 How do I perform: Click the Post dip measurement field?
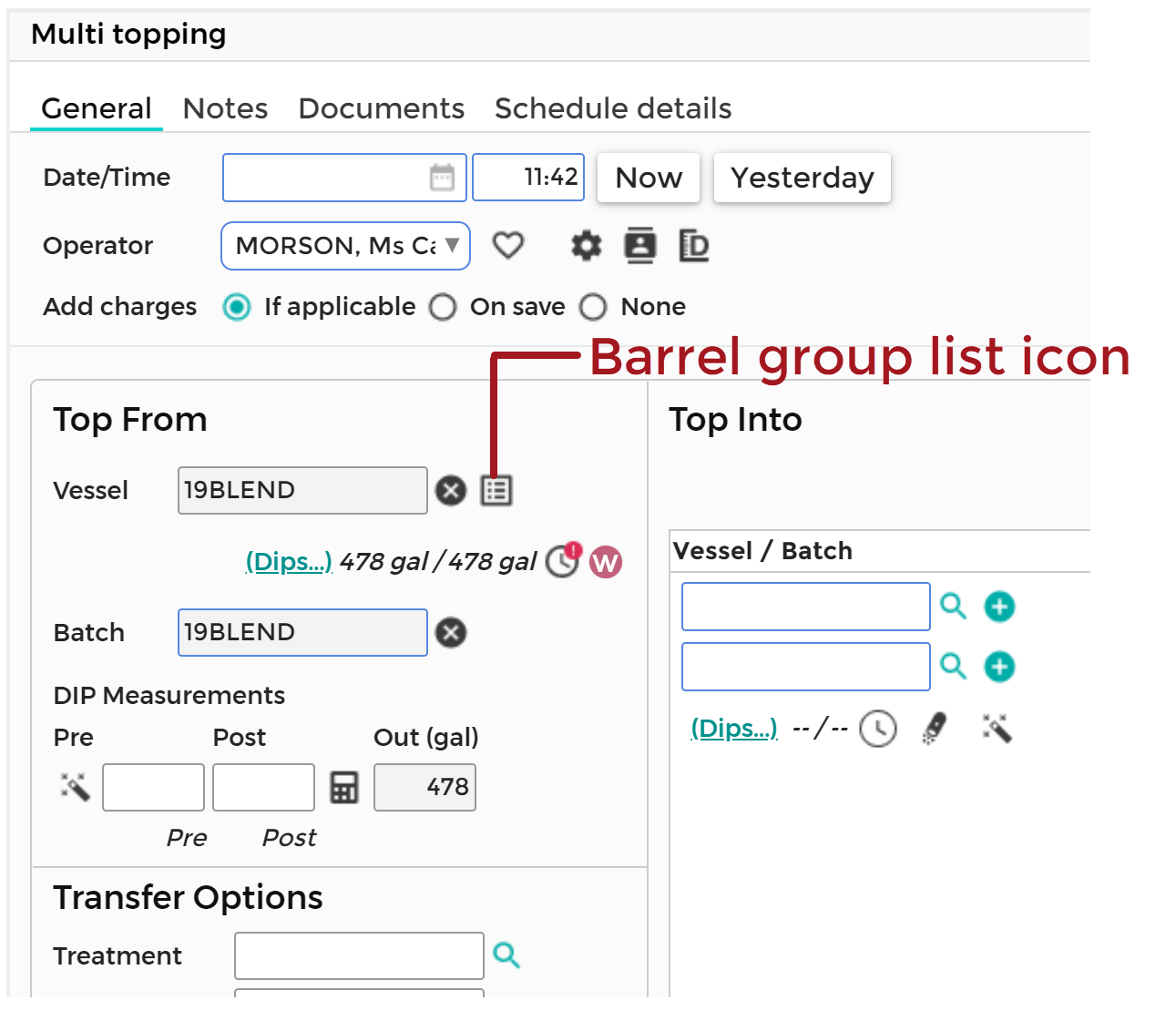pyautogui.click(x=263, y=787)
